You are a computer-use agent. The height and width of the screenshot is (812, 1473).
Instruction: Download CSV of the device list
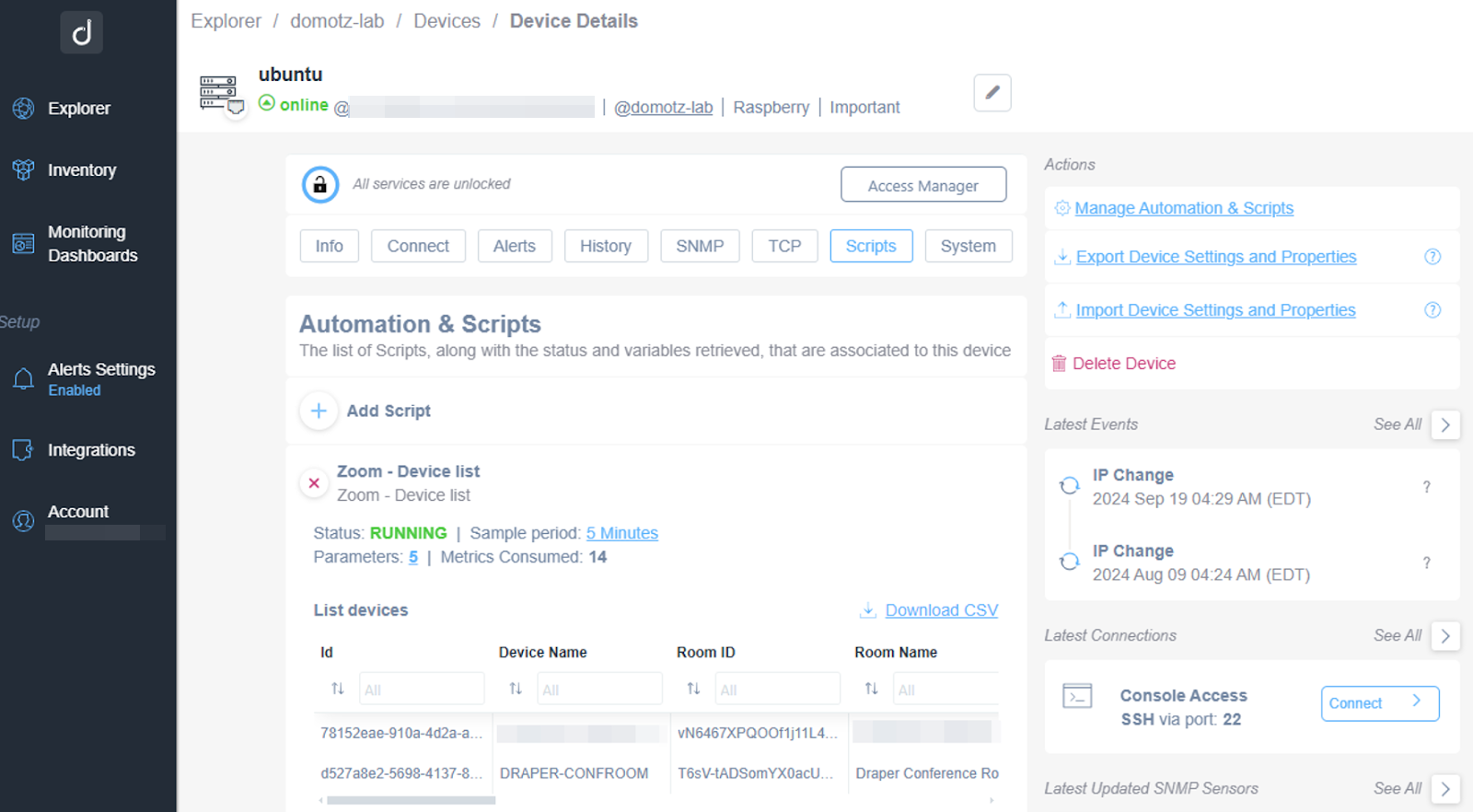(x=940, y=610)
